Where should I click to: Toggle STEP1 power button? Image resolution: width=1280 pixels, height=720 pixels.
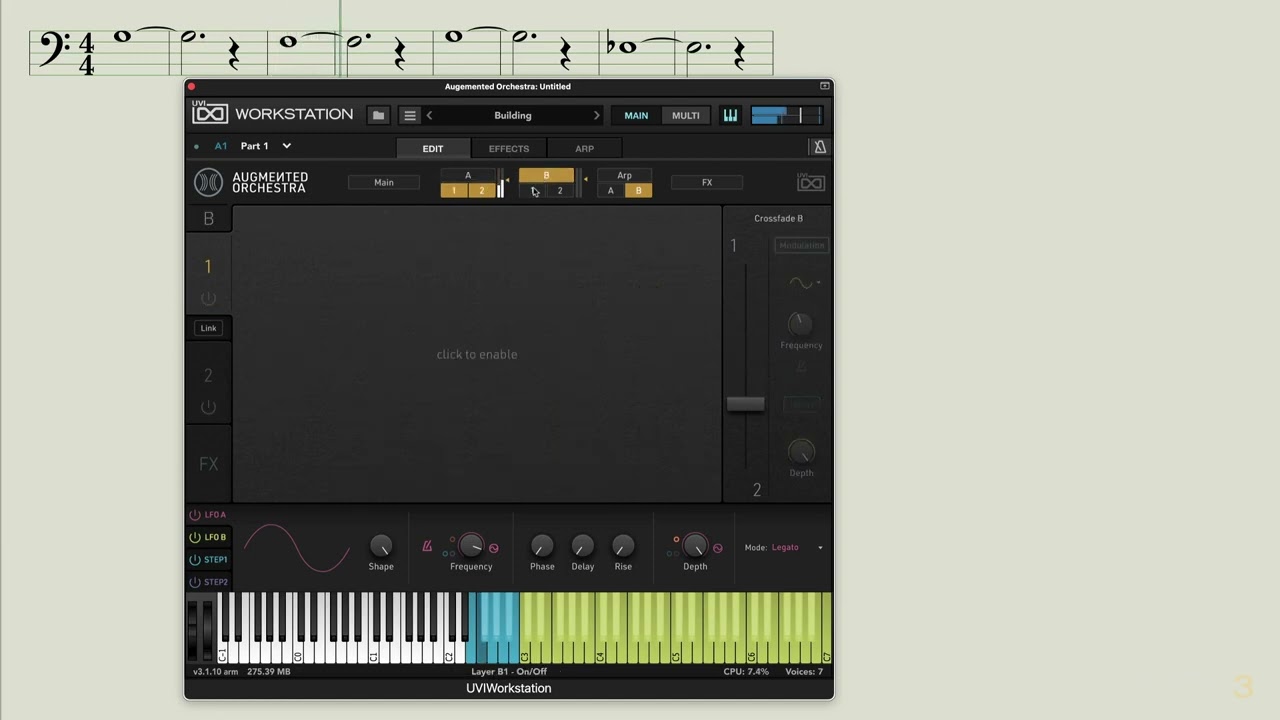pos(195,560)
